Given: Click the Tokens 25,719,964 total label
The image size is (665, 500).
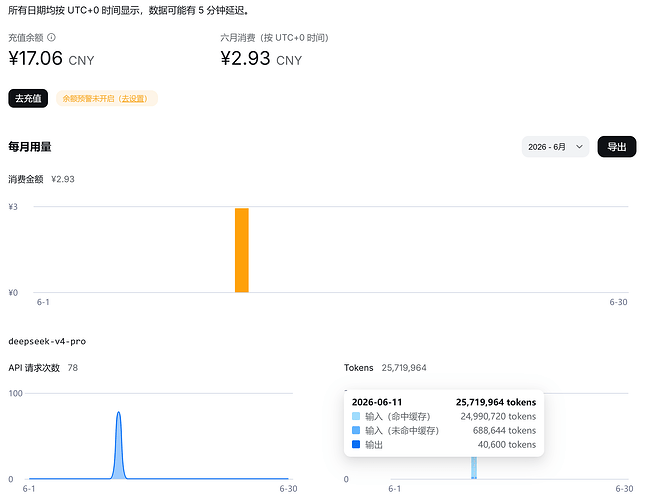Looking at the screenshot, I should click(x=385, y=368).
